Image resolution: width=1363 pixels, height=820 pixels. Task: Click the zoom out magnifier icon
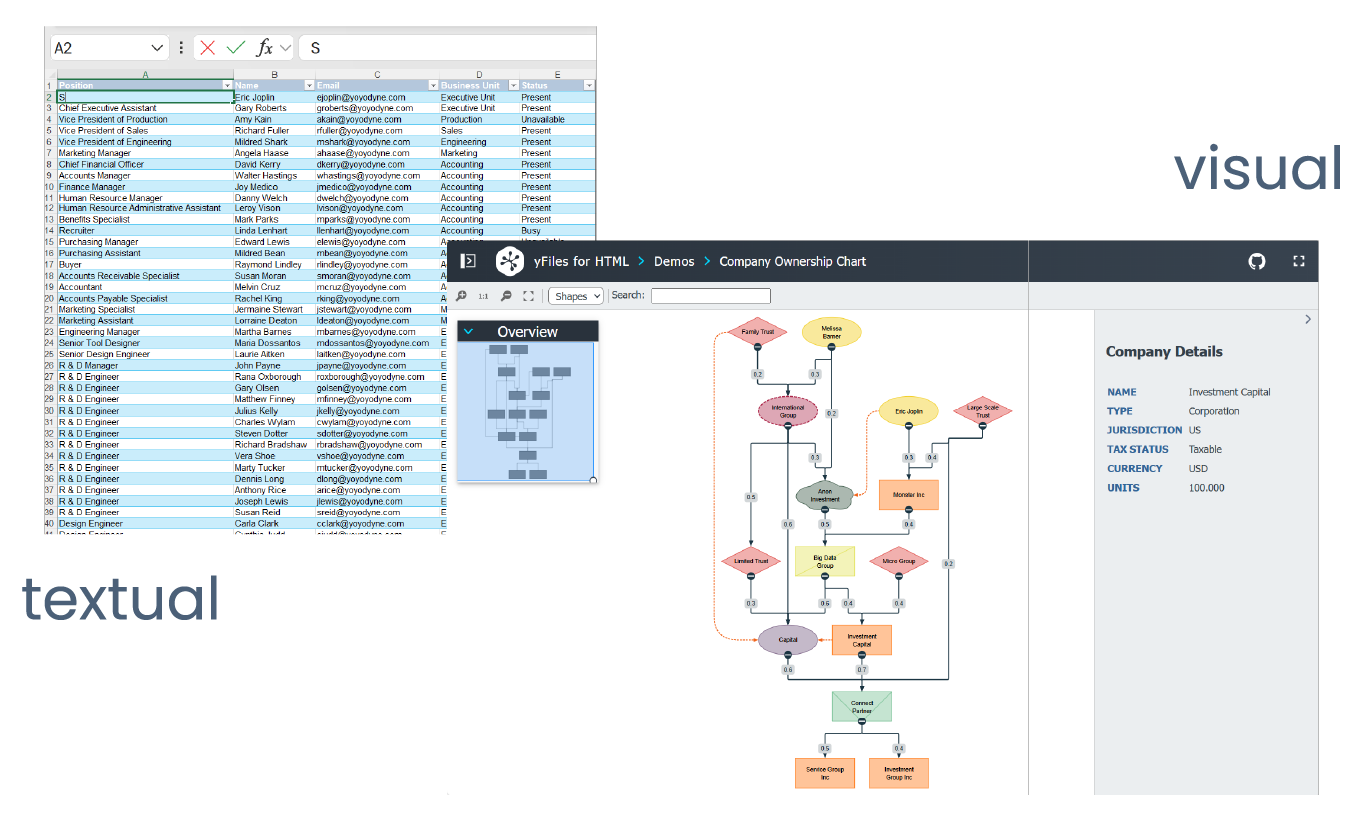pos(506,296)
